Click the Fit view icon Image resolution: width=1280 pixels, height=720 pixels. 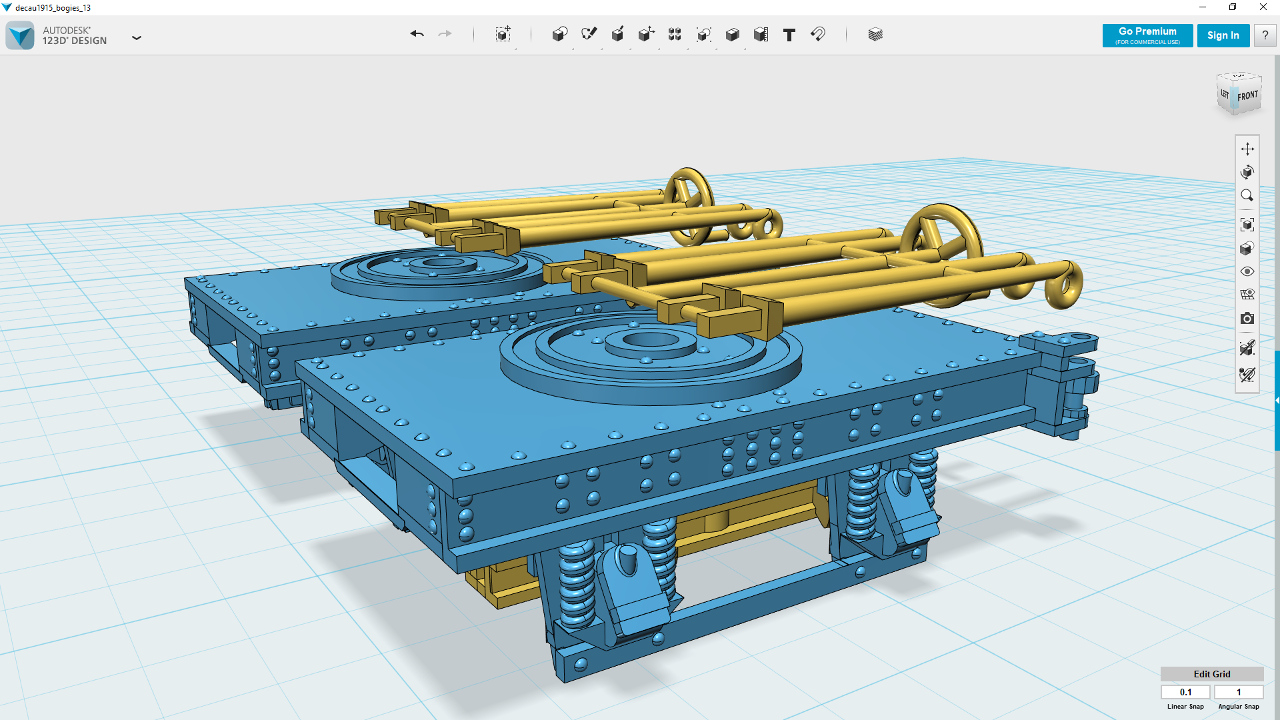[1247, 224]
